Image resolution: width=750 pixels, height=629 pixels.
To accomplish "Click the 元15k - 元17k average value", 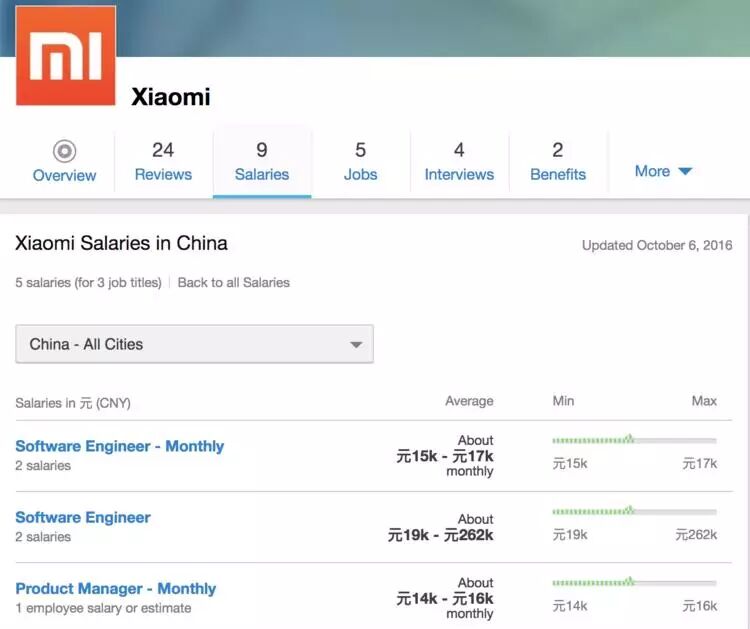I will pos(445,456).
